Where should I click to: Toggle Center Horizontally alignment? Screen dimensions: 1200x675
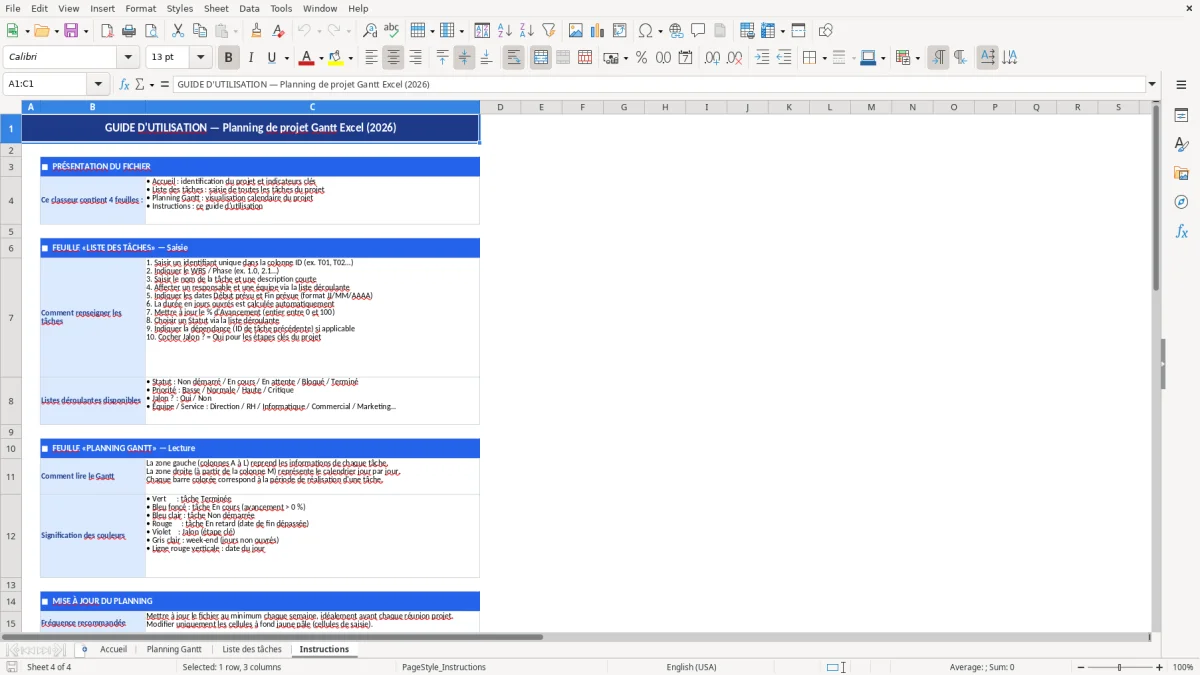click(393, 58)
